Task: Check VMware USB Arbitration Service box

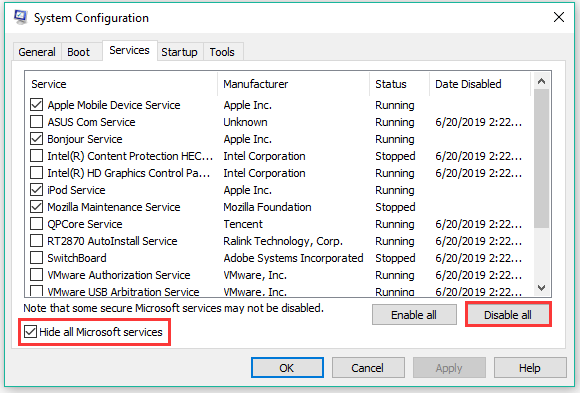Action: coord(36,291)
